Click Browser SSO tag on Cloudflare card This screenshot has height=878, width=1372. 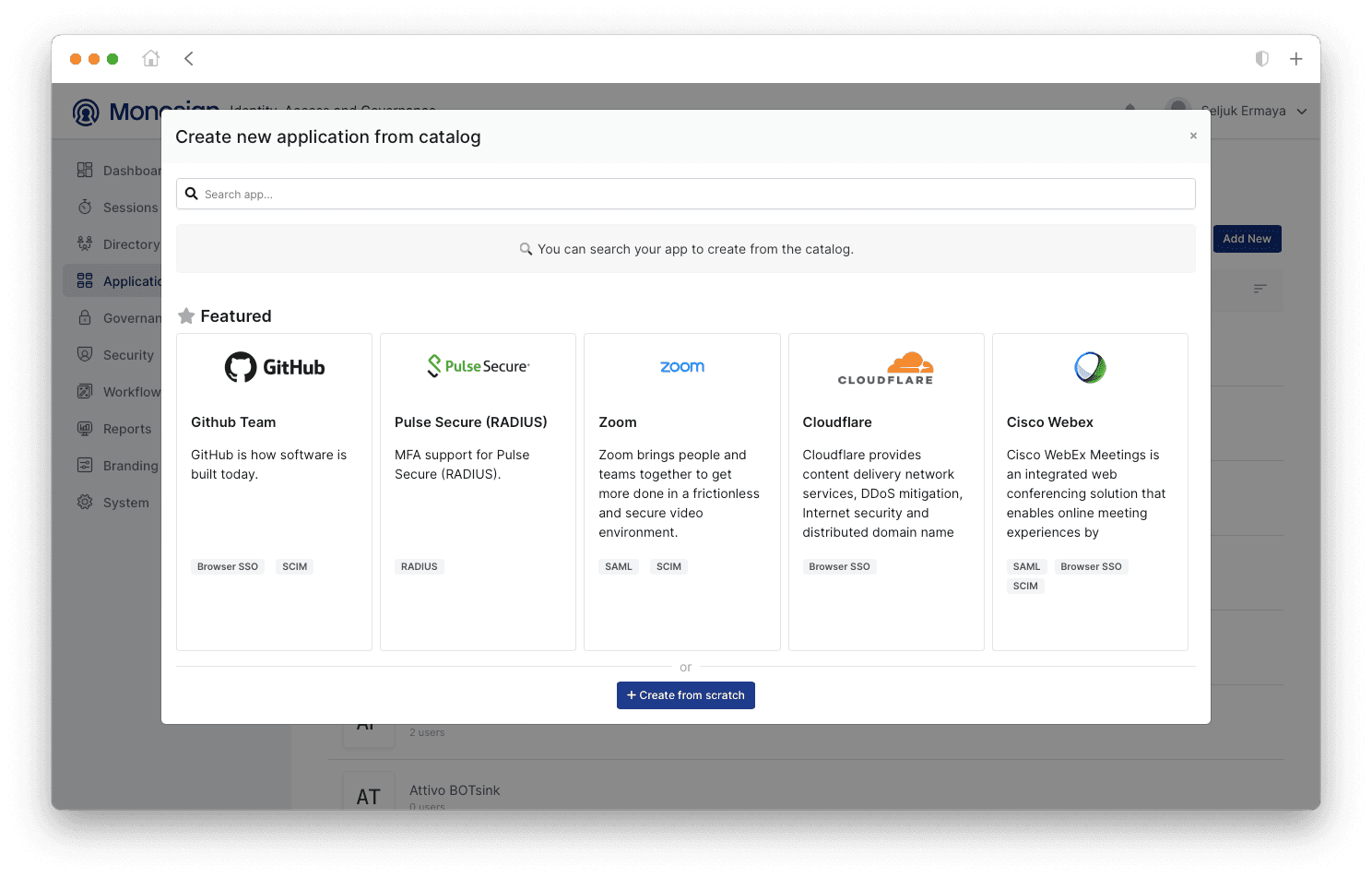pyautogui.click(x=840, y=566)
